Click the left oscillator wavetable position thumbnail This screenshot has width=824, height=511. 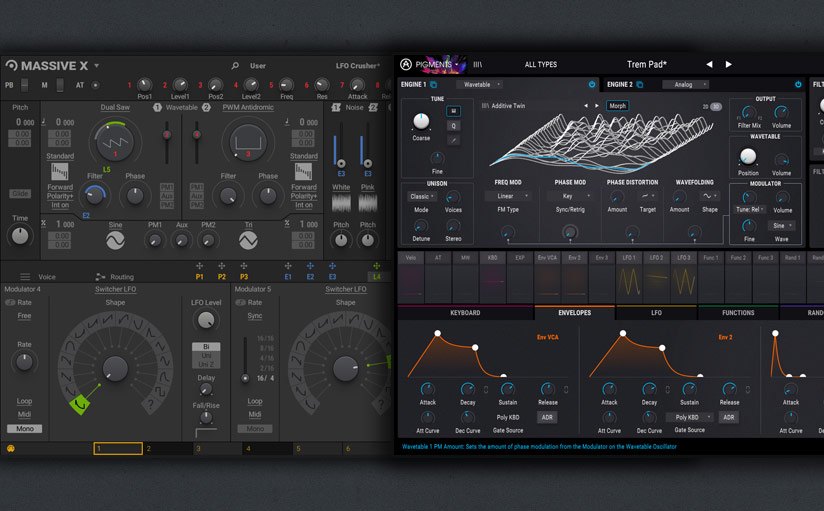click(x=59, y=171)
